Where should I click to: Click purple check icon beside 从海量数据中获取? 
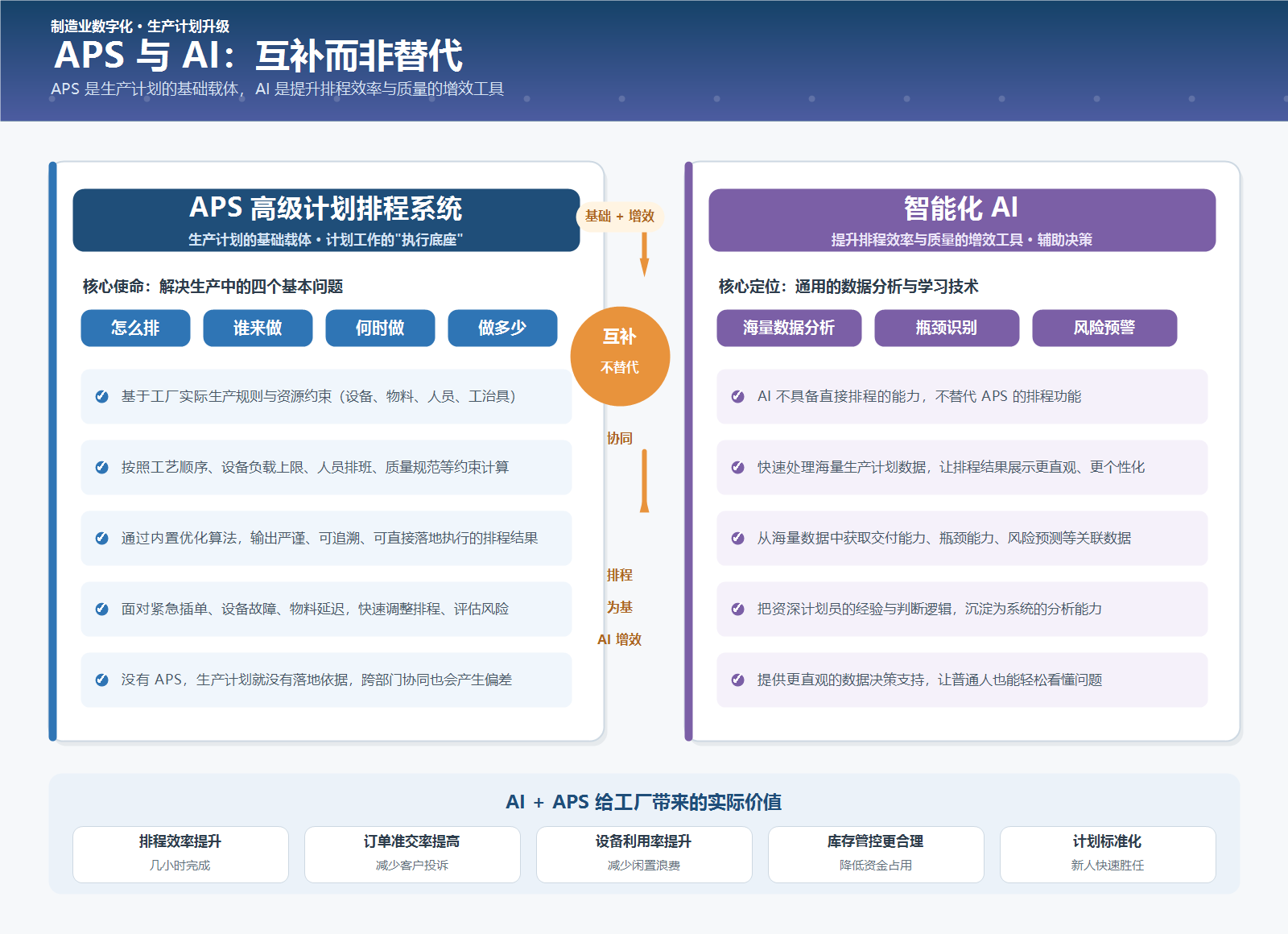[737, 538]
